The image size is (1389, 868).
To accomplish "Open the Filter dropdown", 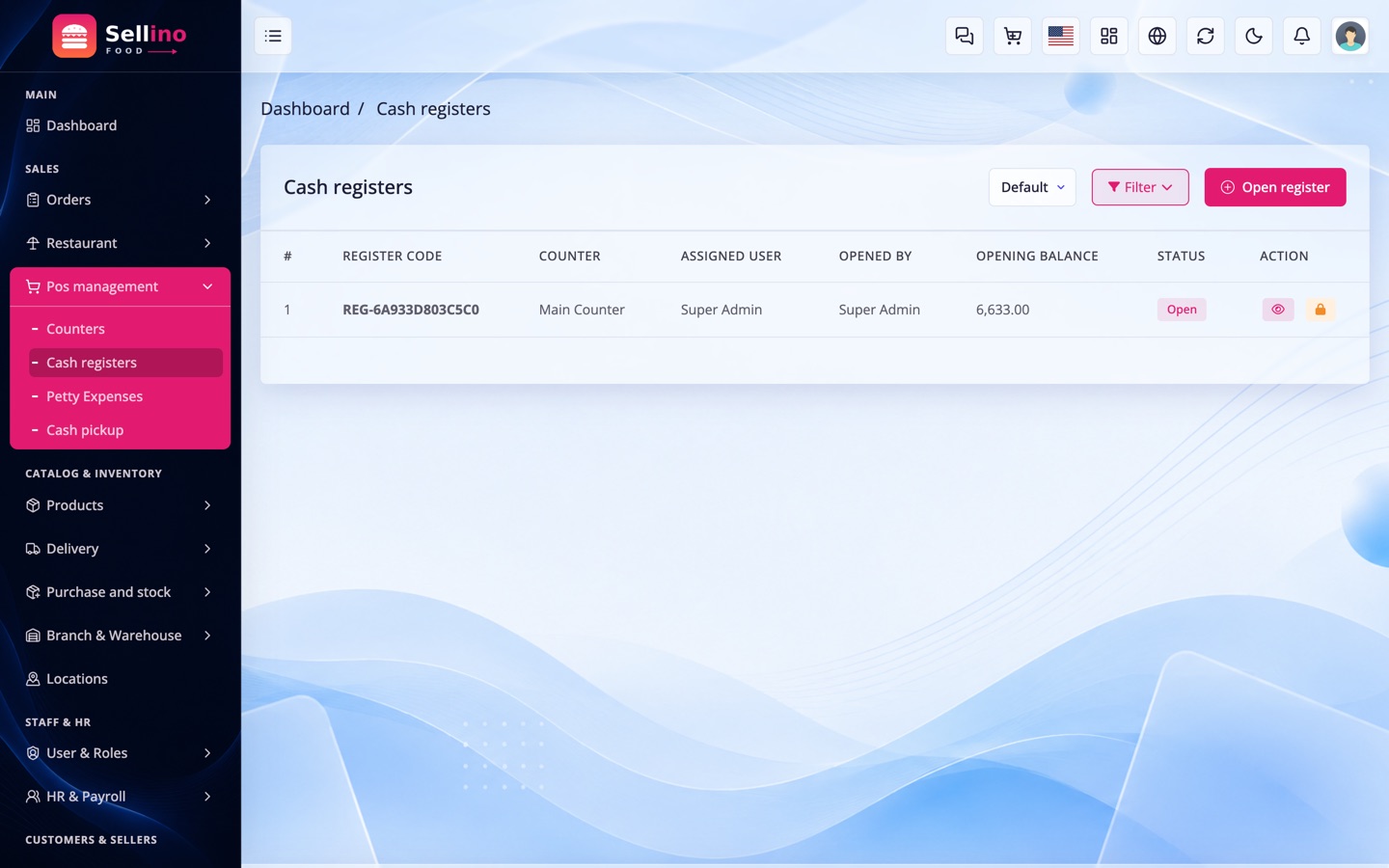I will pos(1140,187).
